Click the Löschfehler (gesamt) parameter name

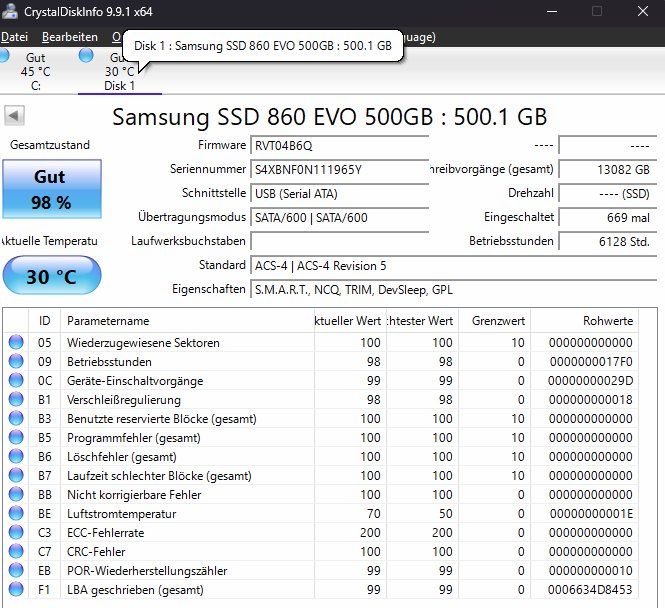click(x=122, y=457)
